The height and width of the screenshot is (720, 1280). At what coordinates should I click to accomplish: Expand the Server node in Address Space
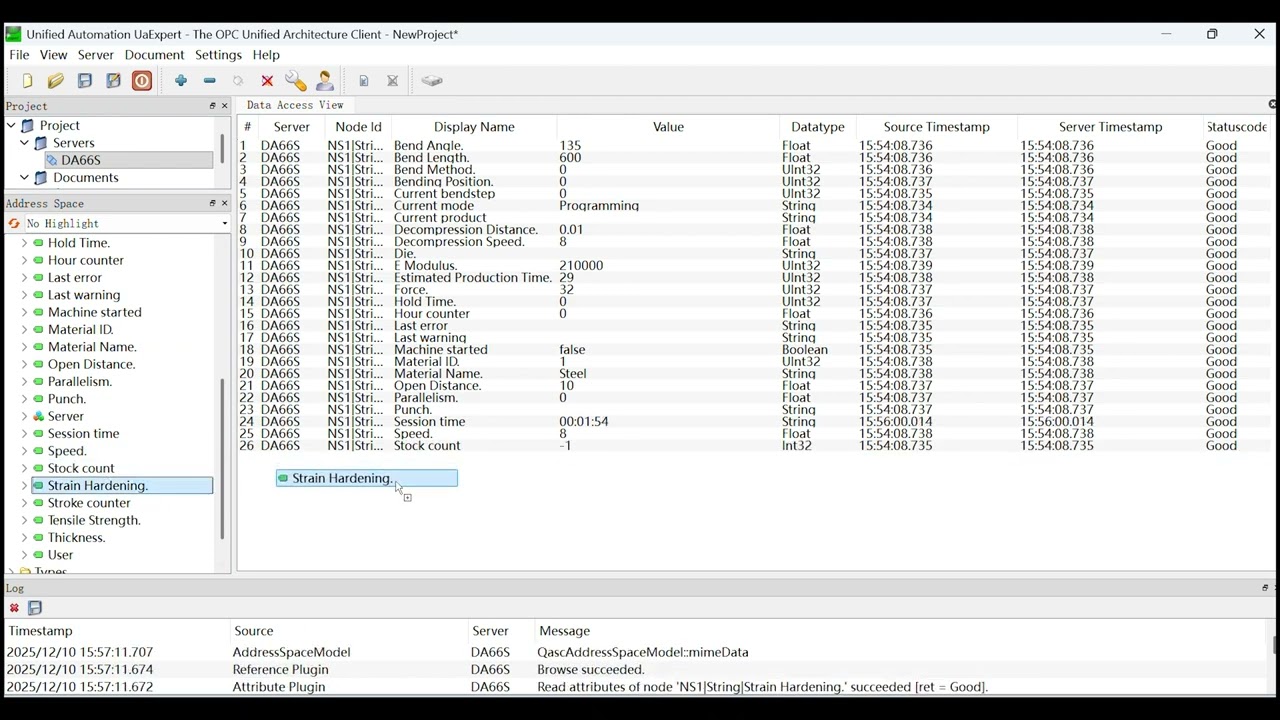(x=24, y=417)
